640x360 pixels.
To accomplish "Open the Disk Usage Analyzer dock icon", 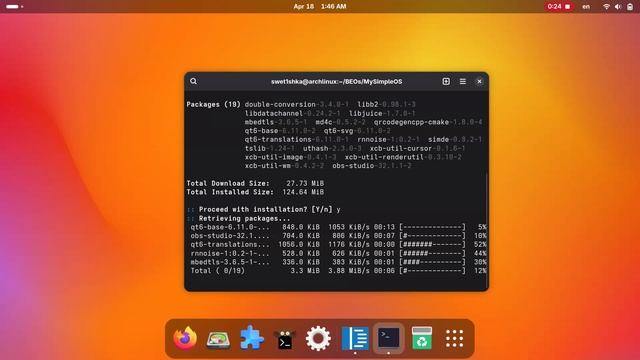I will [x=218, y=338].
